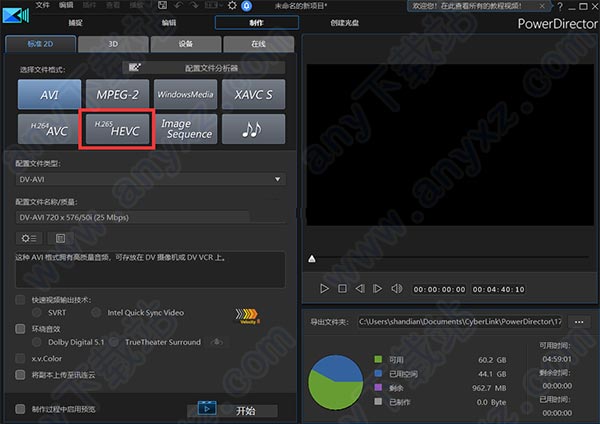Click the blue 已用空间 legend swatch
The image size is (600, 424).
tap(378, 373)
